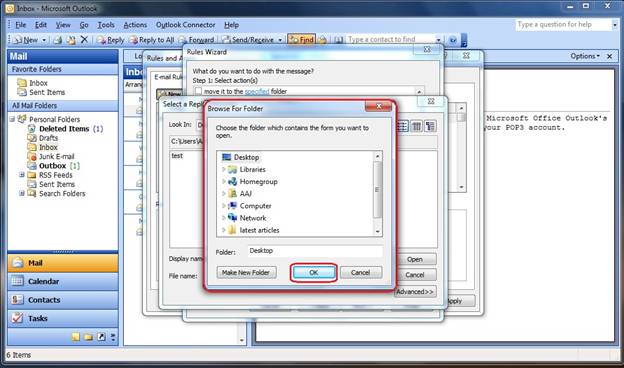The width and height of the screenshot is (624, 368).
Task: Click the Forward toolbar icon
Action: (183, 40)
